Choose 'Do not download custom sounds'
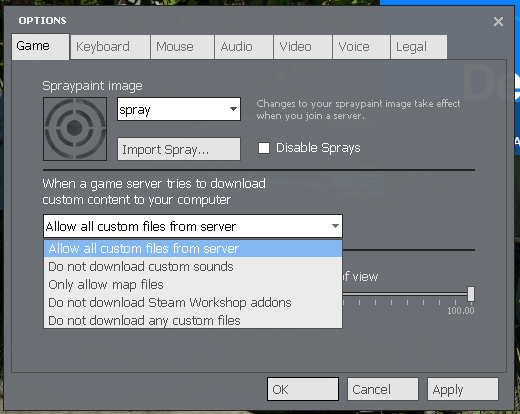The height and width of the screenshot is (414, 520). click(x=193, y=267)
